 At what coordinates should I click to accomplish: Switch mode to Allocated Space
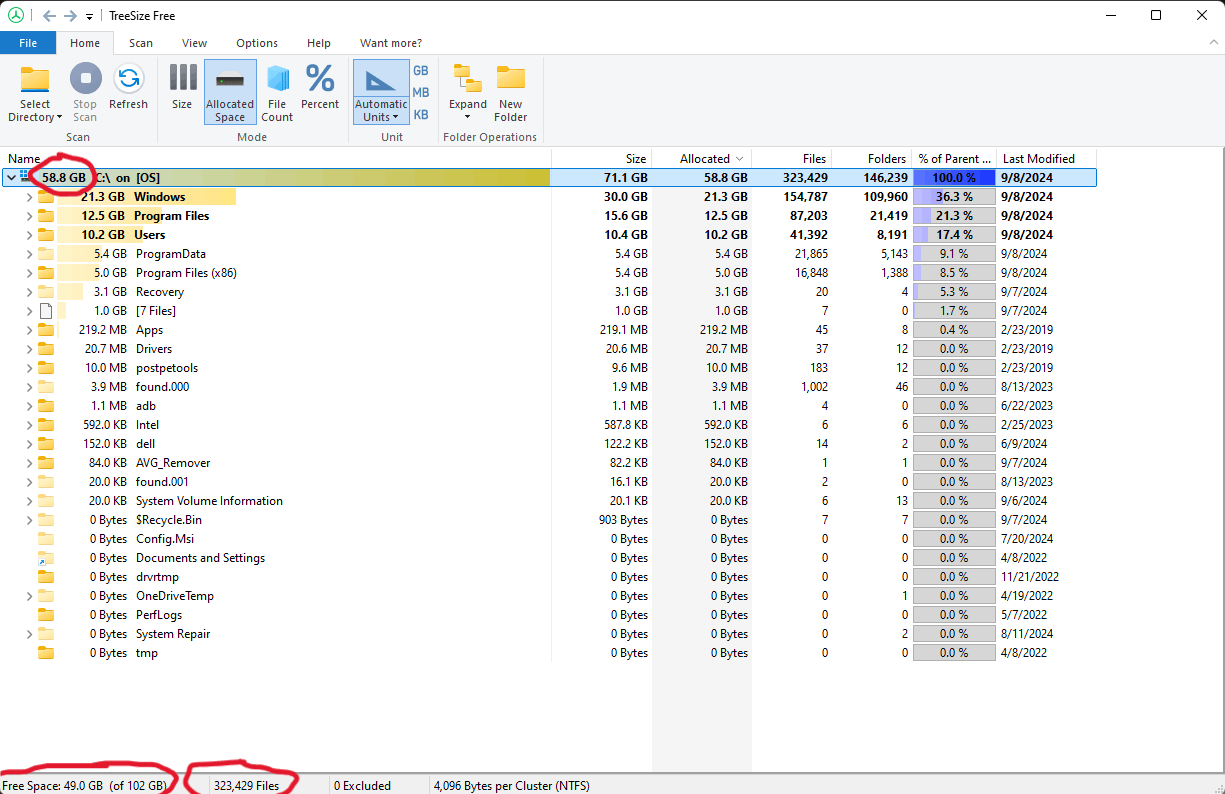point(230,93)
